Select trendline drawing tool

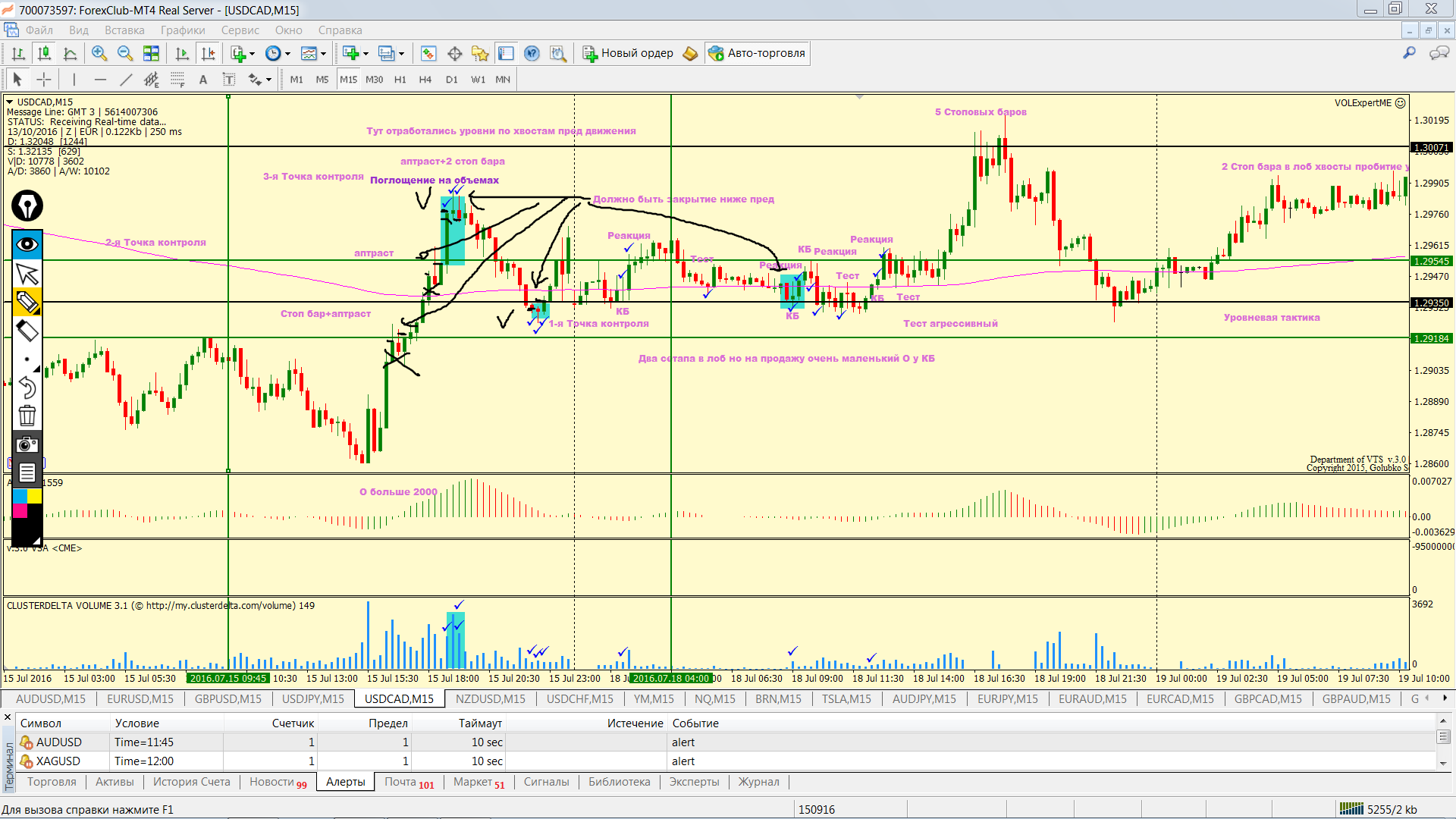point(126,79)
